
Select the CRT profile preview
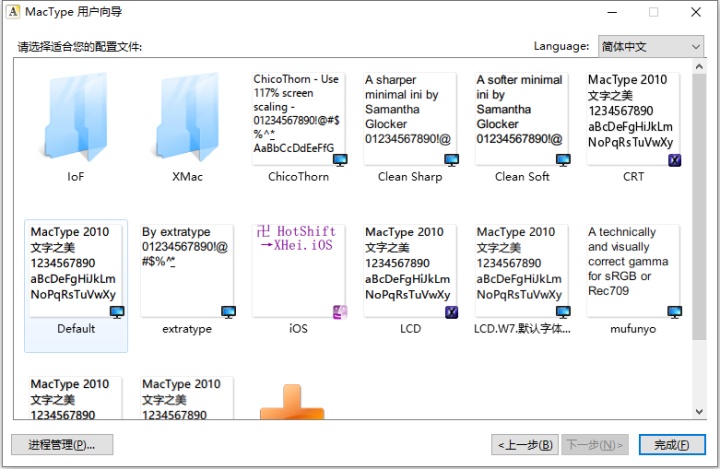[633, 119]
